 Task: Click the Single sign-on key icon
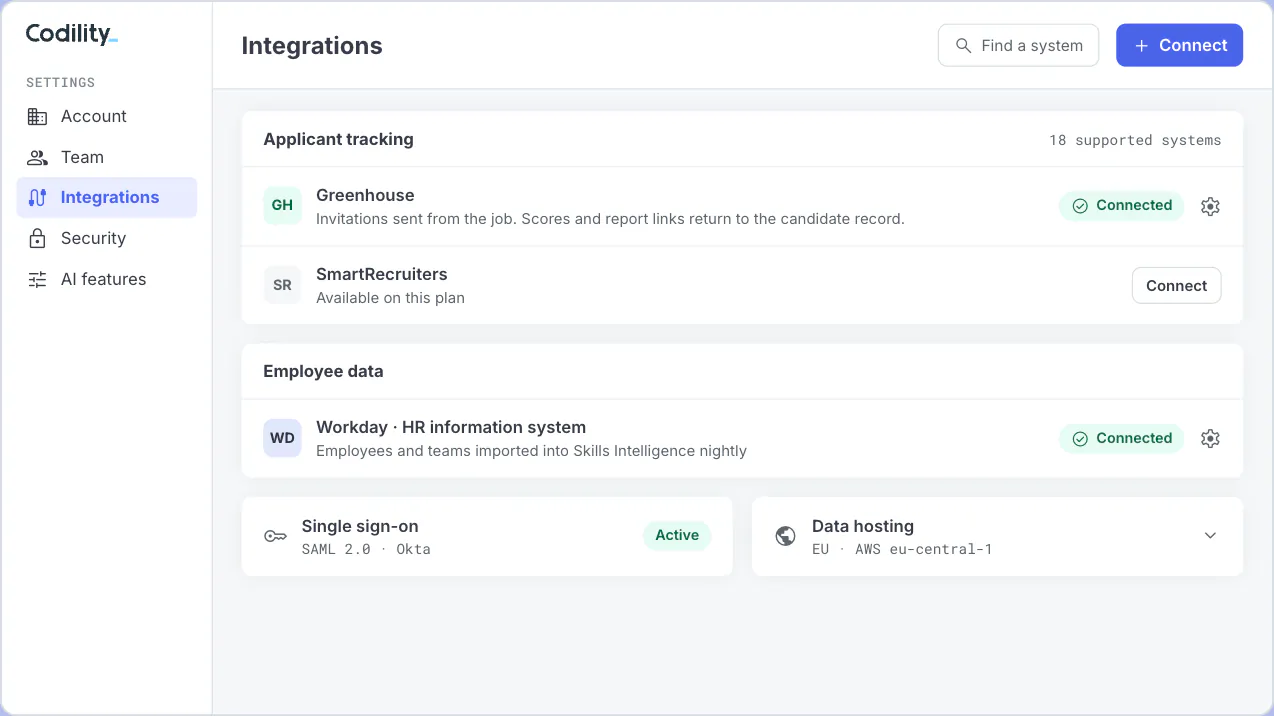[275, 536]
